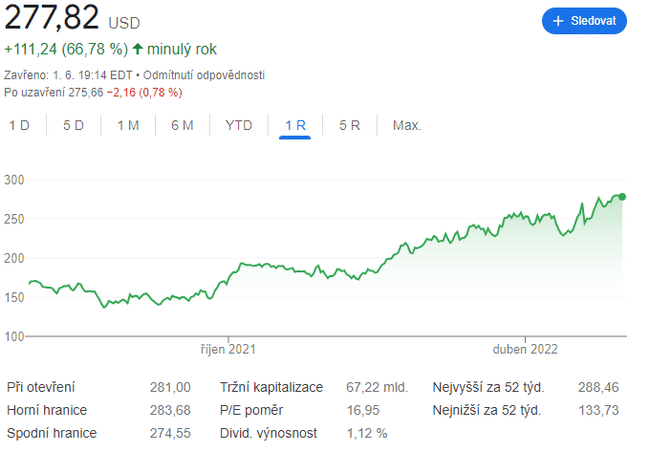
Task: Click the říjen 2021 axis label
Action: [227, 350]
